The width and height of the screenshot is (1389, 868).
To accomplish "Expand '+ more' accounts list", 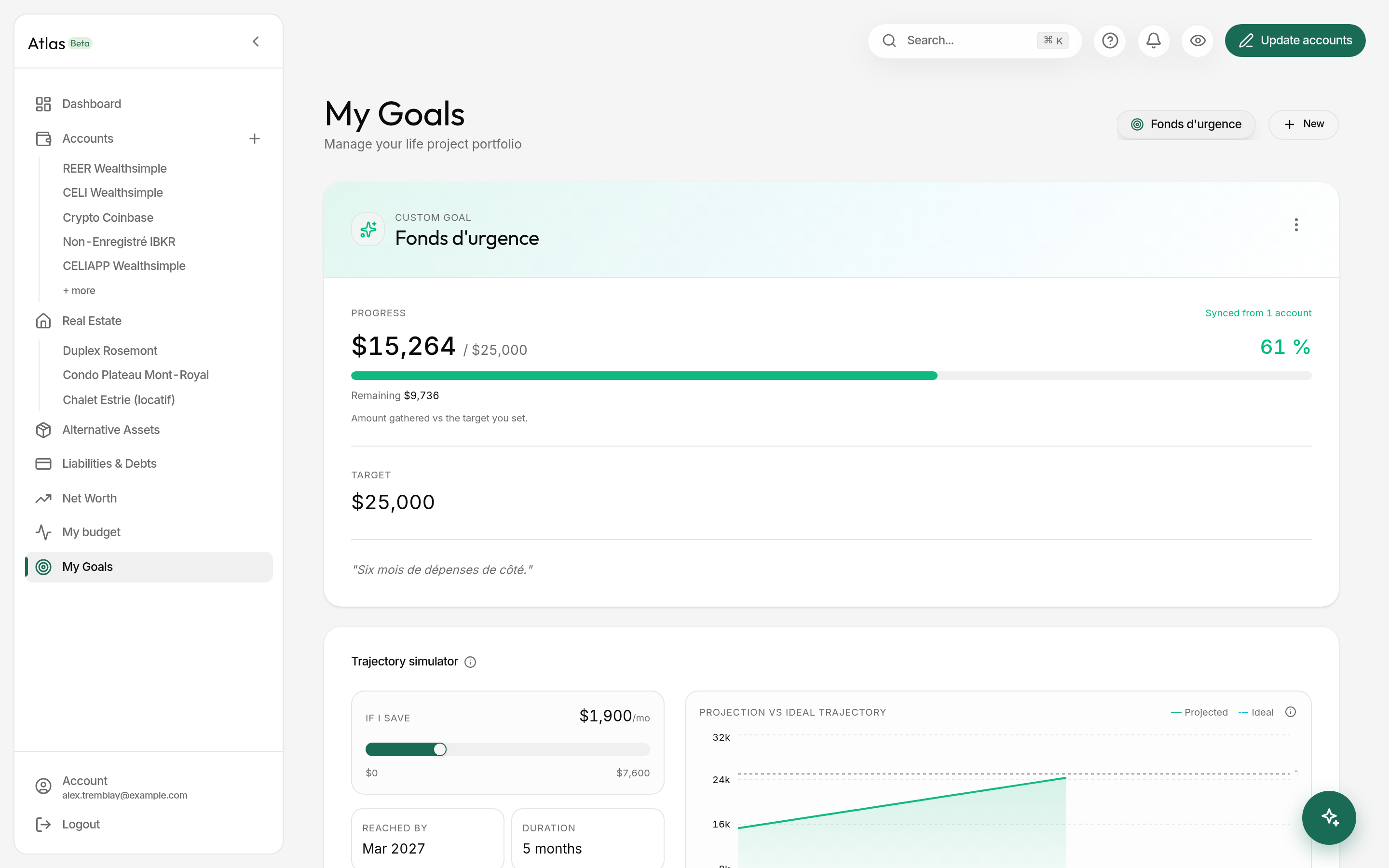I will (x=79, y=290).
